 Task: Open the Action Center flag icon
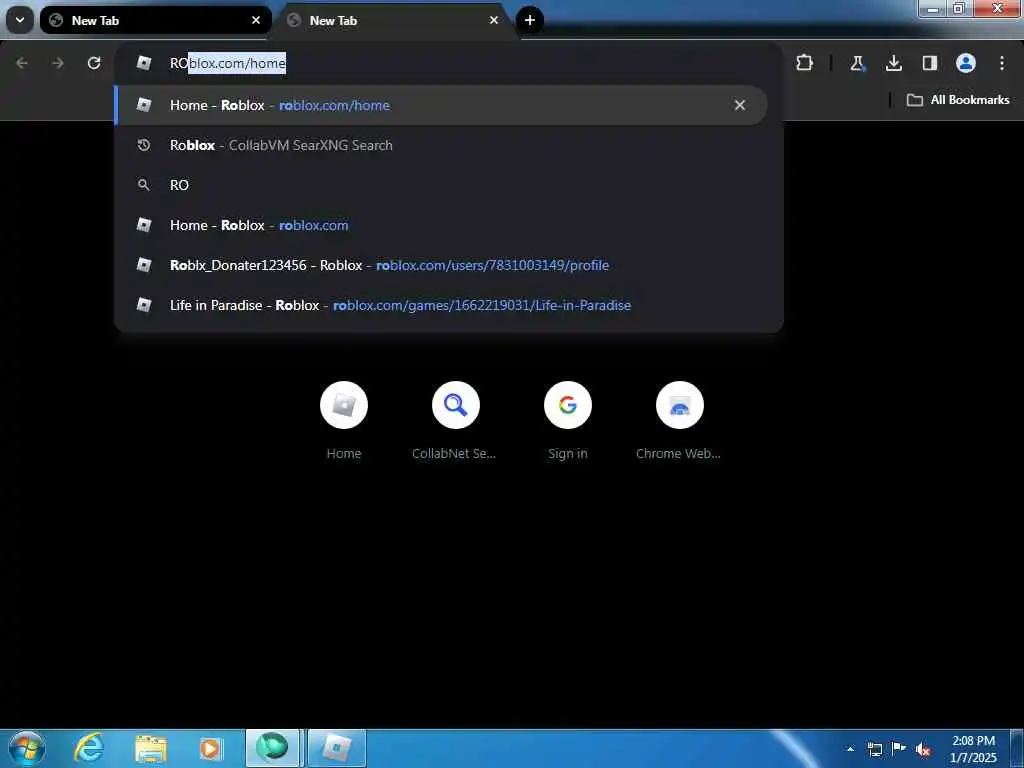coord(899,749)
